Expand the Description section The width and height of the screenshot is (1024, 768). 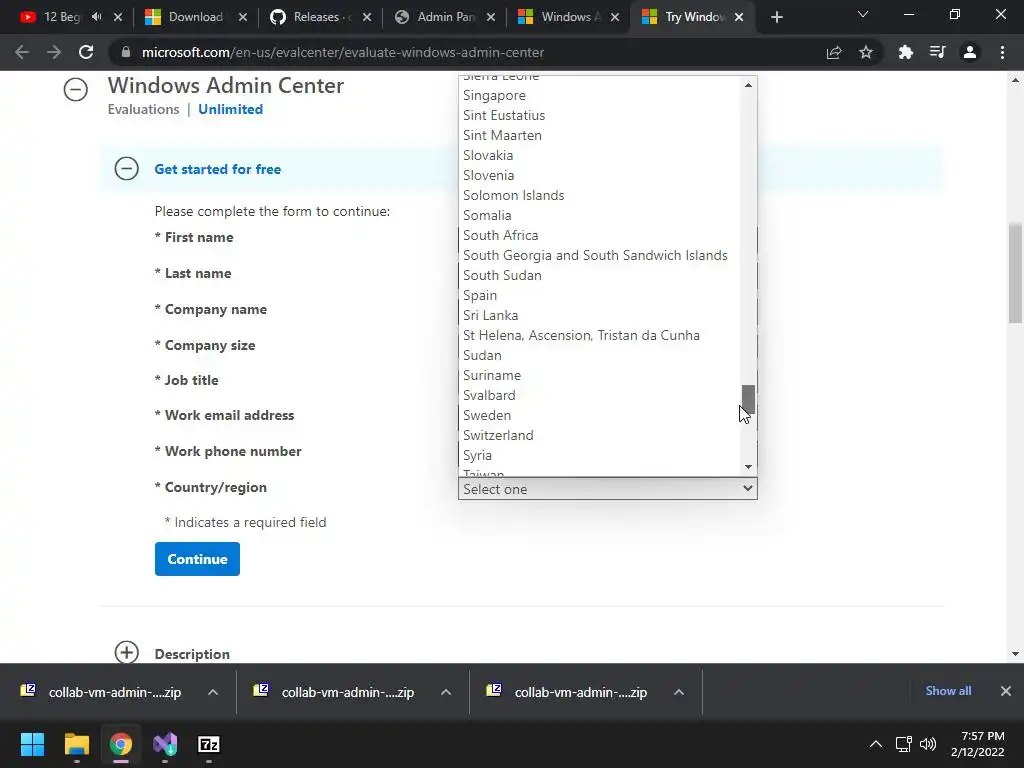click(127, 652)
